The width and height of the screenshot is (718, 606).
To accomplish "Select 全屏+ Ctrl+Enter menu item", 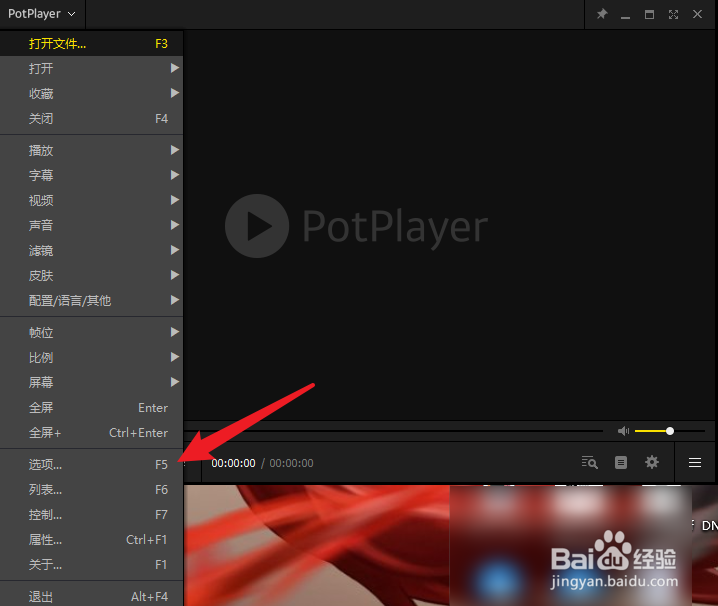I will click(92, 432).
